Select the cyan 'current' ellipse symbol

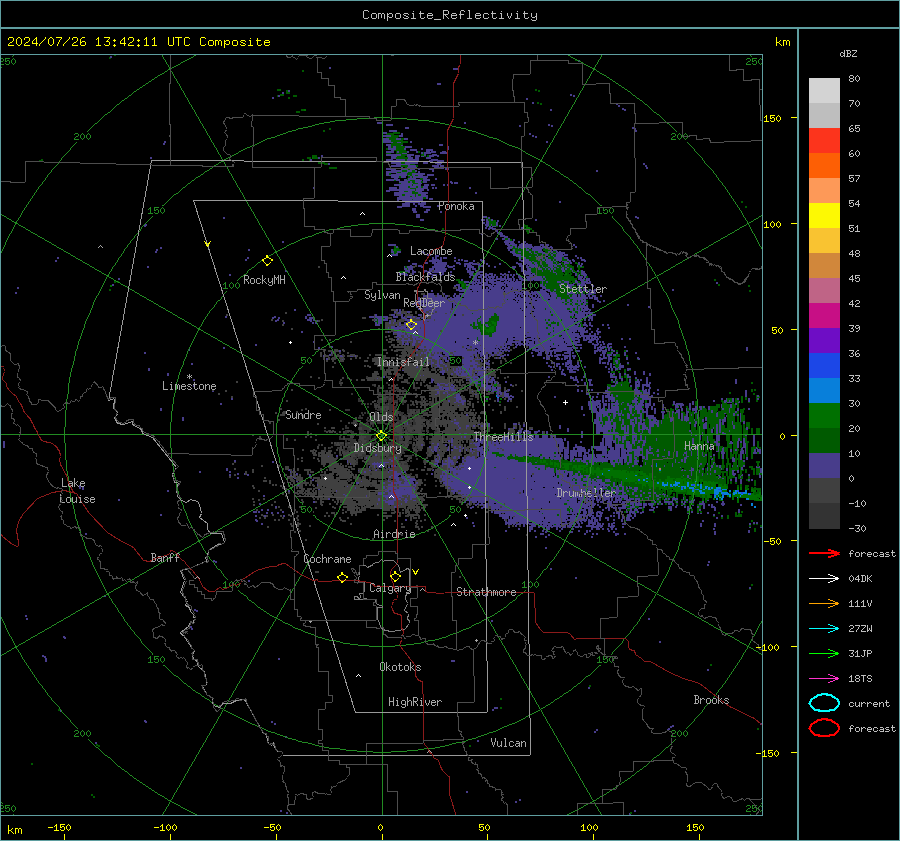(x=824, y=703)
